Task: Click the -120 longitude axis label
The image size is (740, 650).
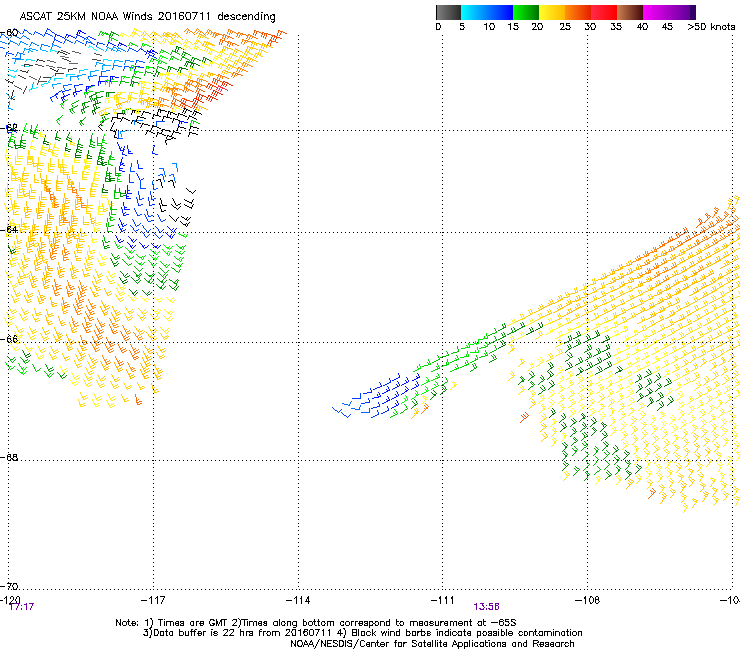Action: point(9,600)
